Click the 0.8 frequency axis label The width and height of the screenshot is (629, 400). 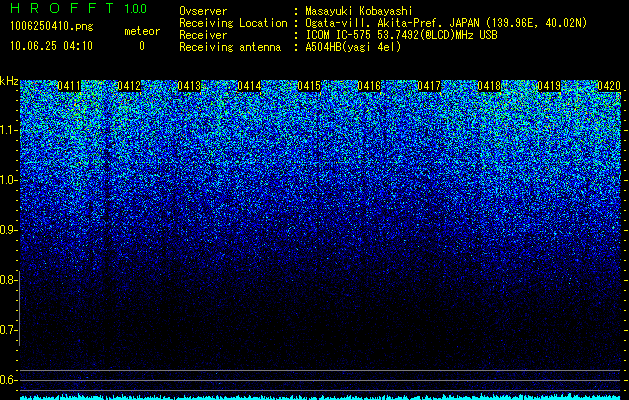7,280
